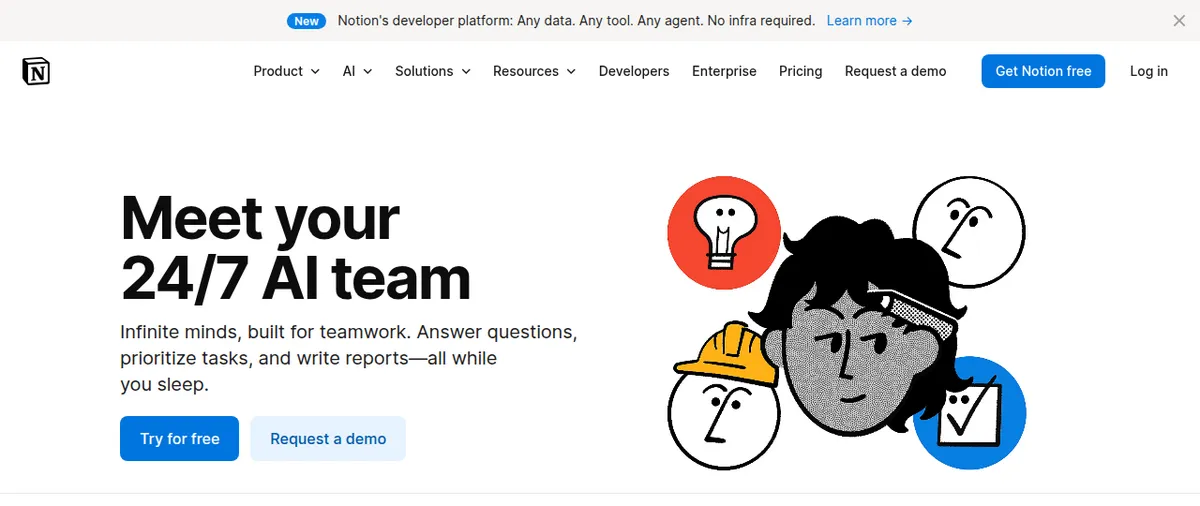1200x506 pixels.
Task: Go to the Developers page
Action: (x=634, y=71)
